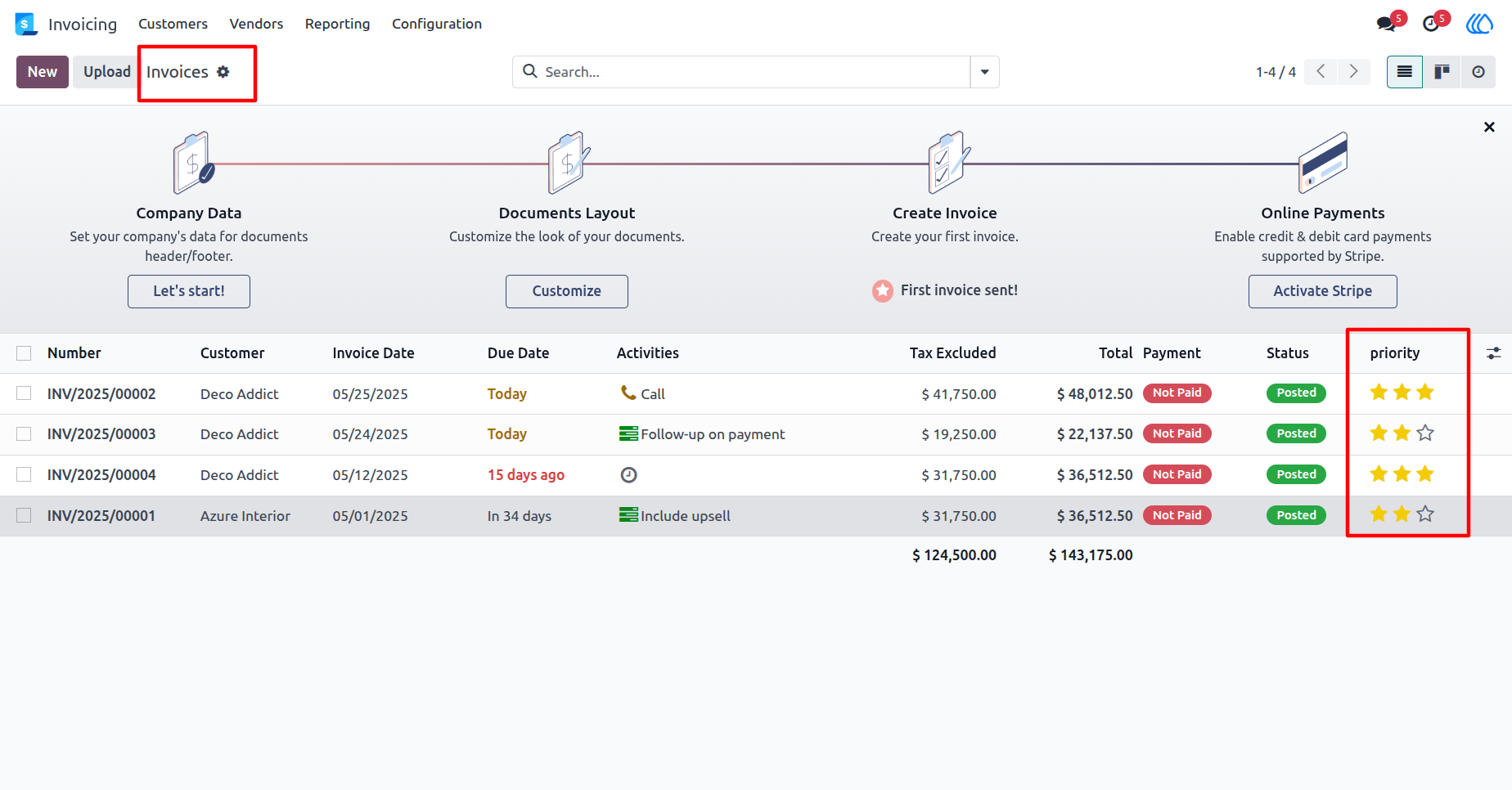This screenshot has height=790, width=1512.
Task: Open optional columns settings icon
Action: [x=1494, y=353]
